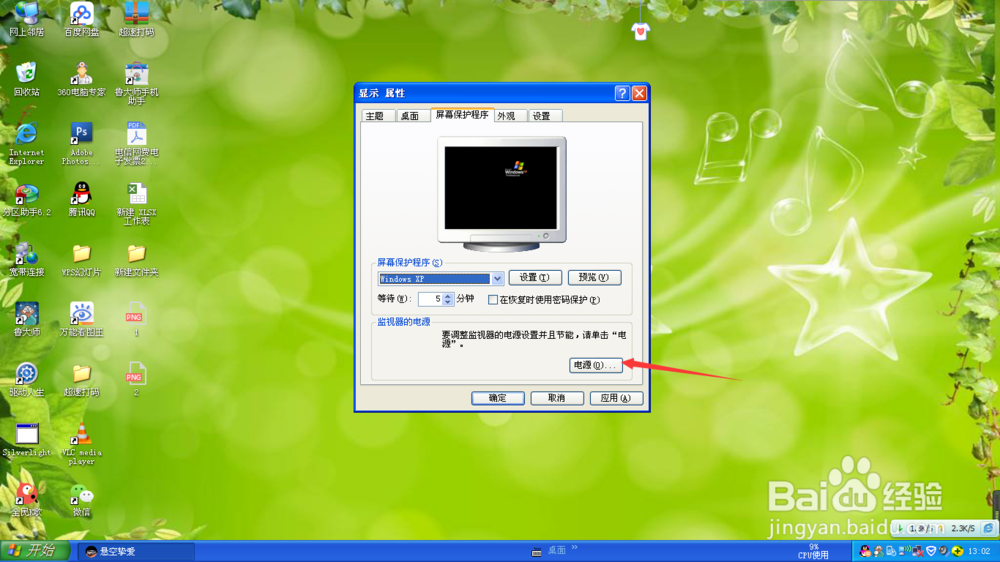
Task: Open the 百度网盘 desktop shortcut
Action: click(82, 19)
